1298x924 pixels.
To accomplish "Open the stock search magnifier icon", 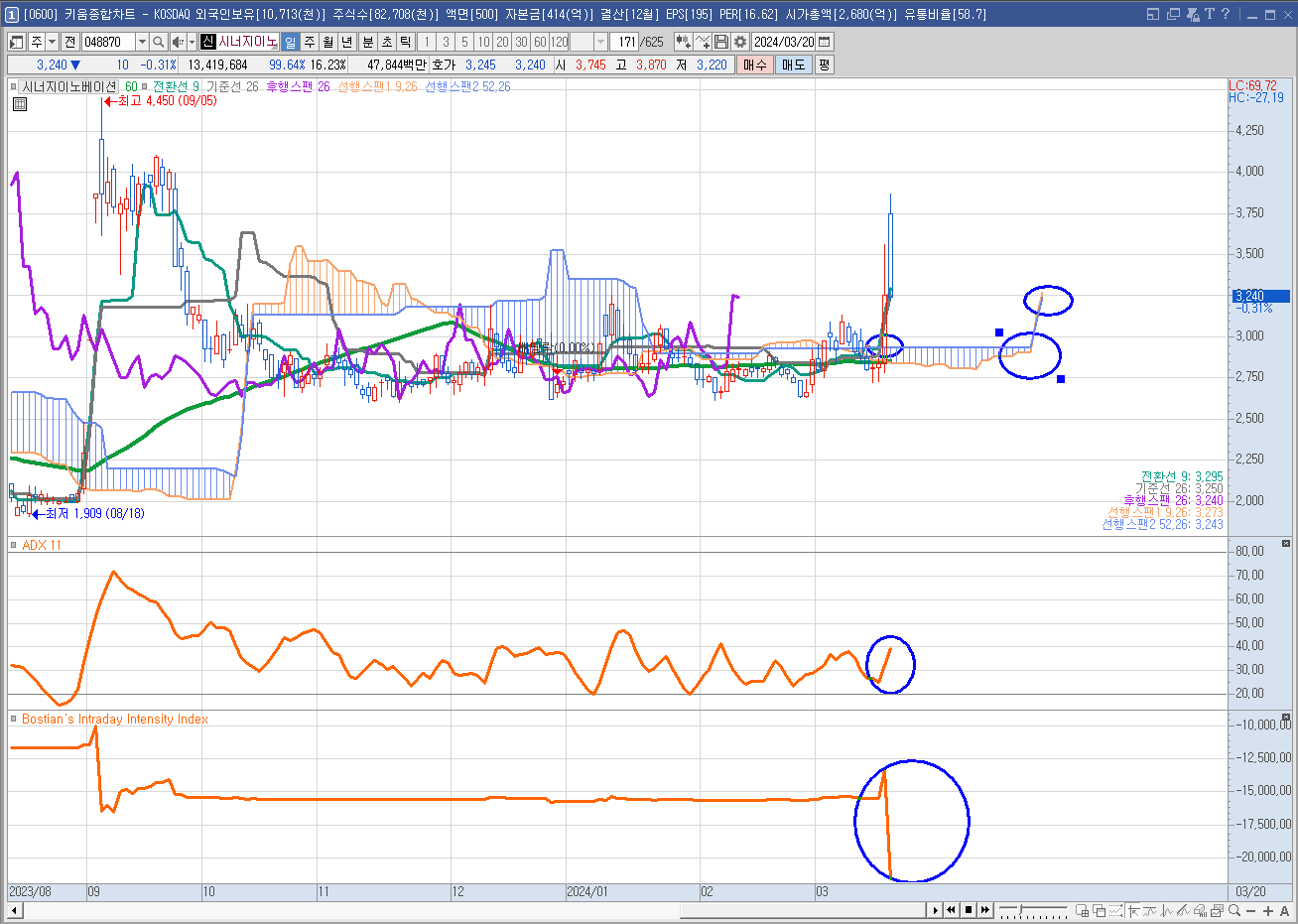I will pyautogui.click(x=158, y=42).
